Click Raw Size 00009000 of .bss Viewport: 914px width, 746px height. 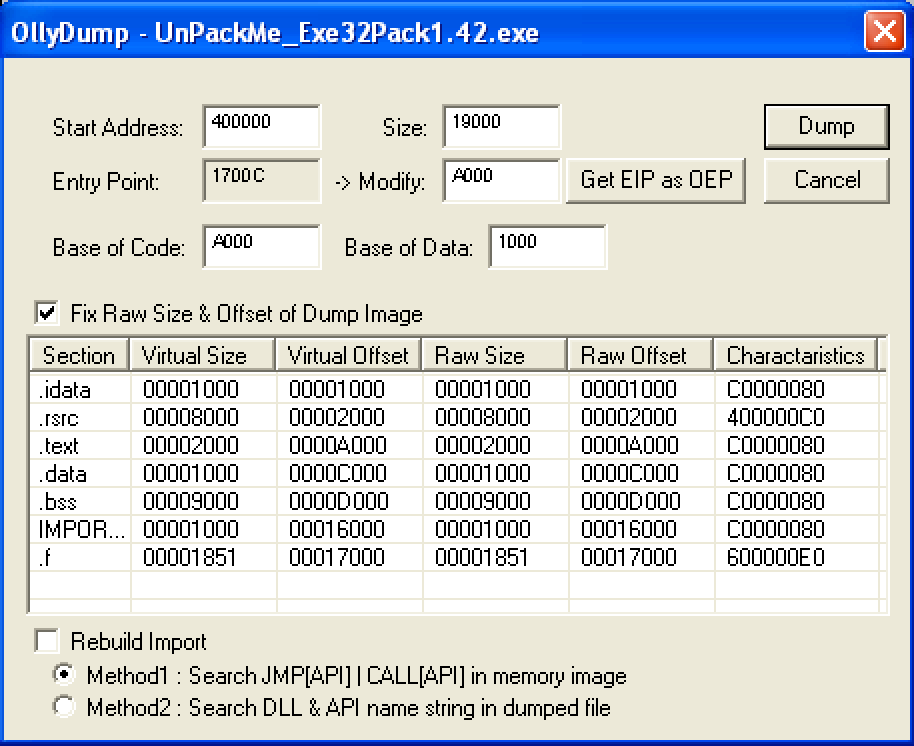(483, 501)
